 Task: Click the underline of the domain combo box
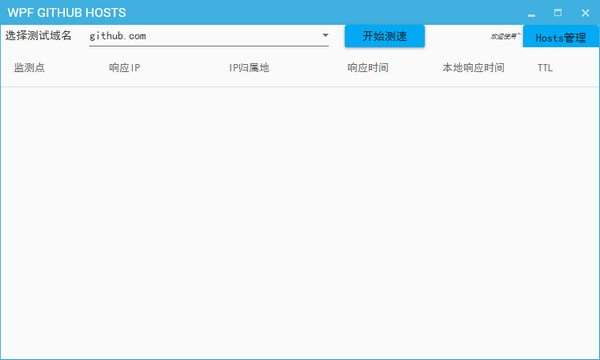209,46
